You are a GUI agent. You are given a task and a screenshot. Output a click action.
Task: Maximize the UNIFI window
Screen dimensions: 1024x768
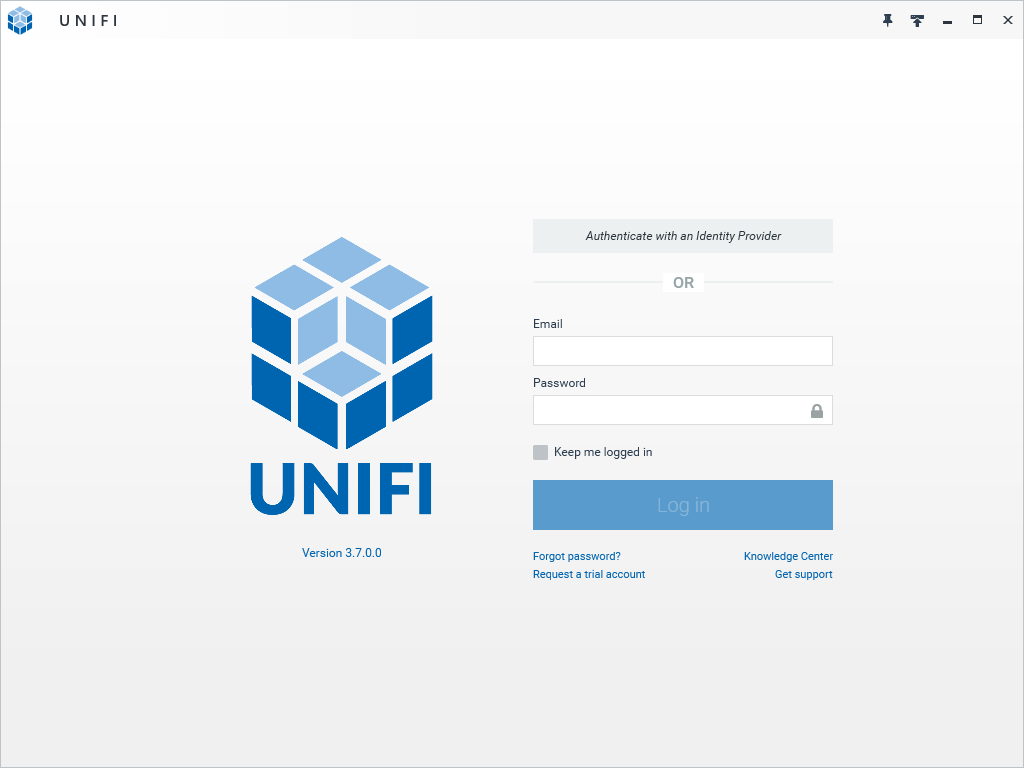(977, 20)
